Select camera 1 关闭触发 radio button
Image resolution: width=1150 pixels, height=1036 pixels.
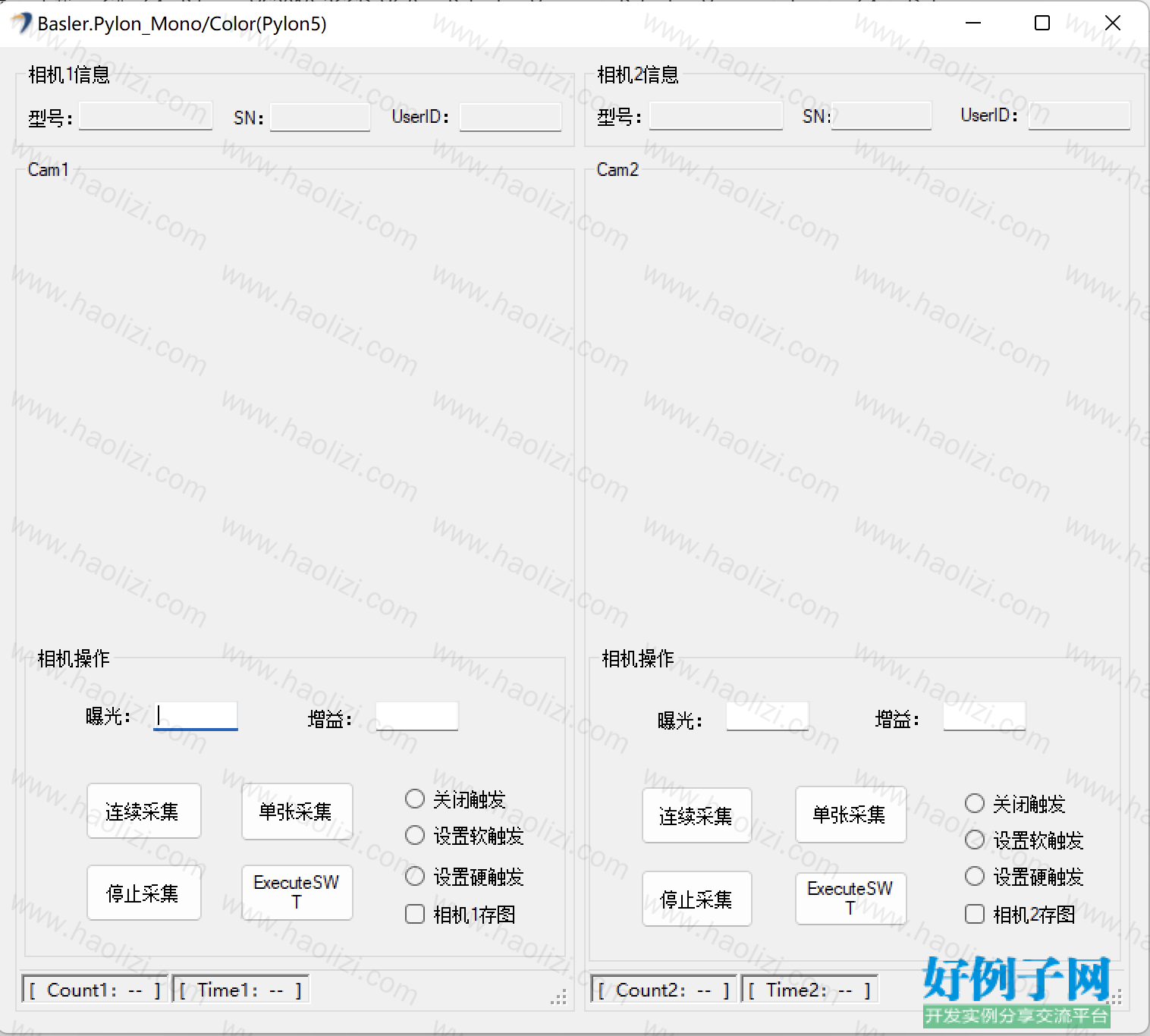415,799
